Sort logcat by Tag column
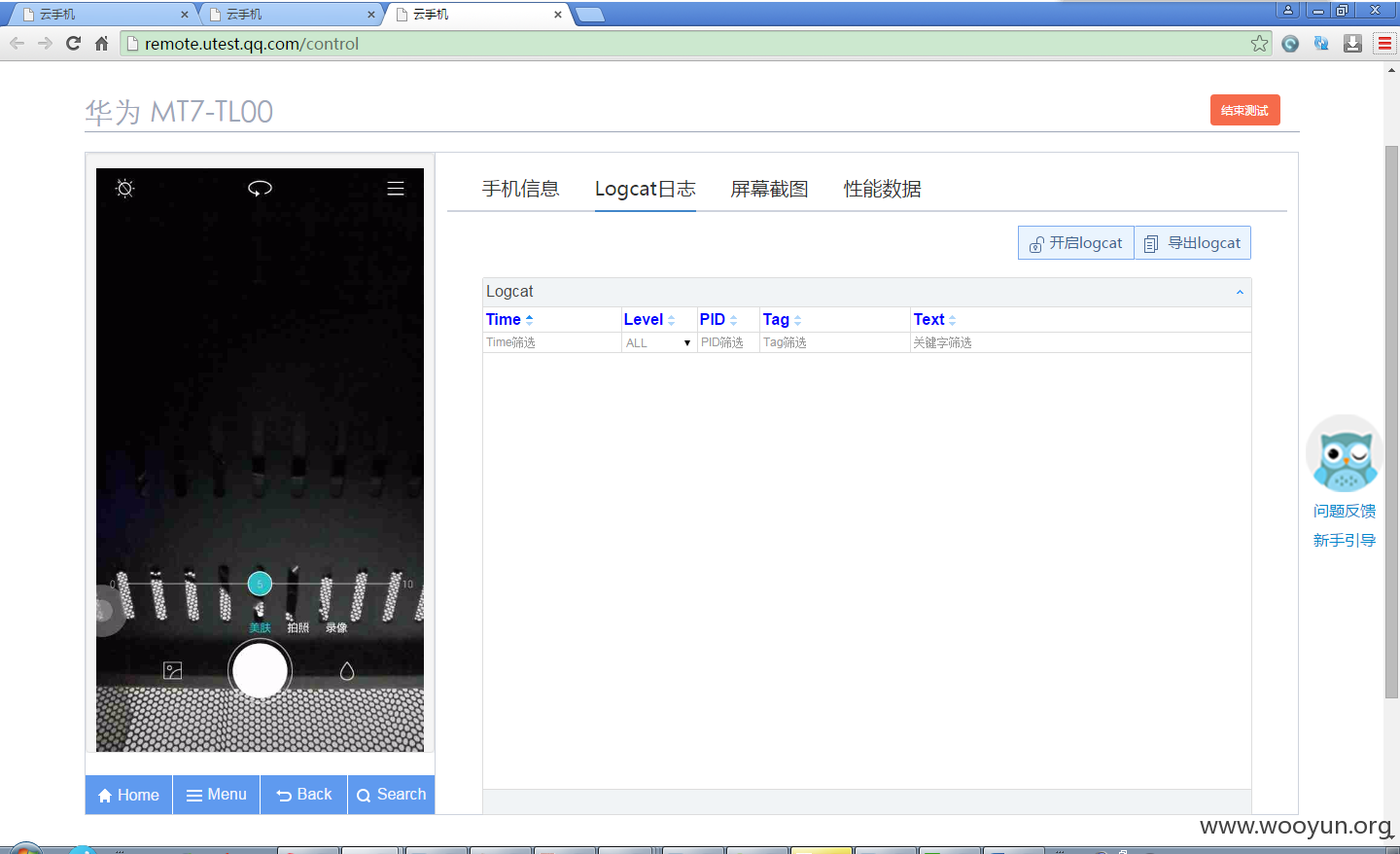The width and height of the screenshot is (1400, 854). [782, 319]
